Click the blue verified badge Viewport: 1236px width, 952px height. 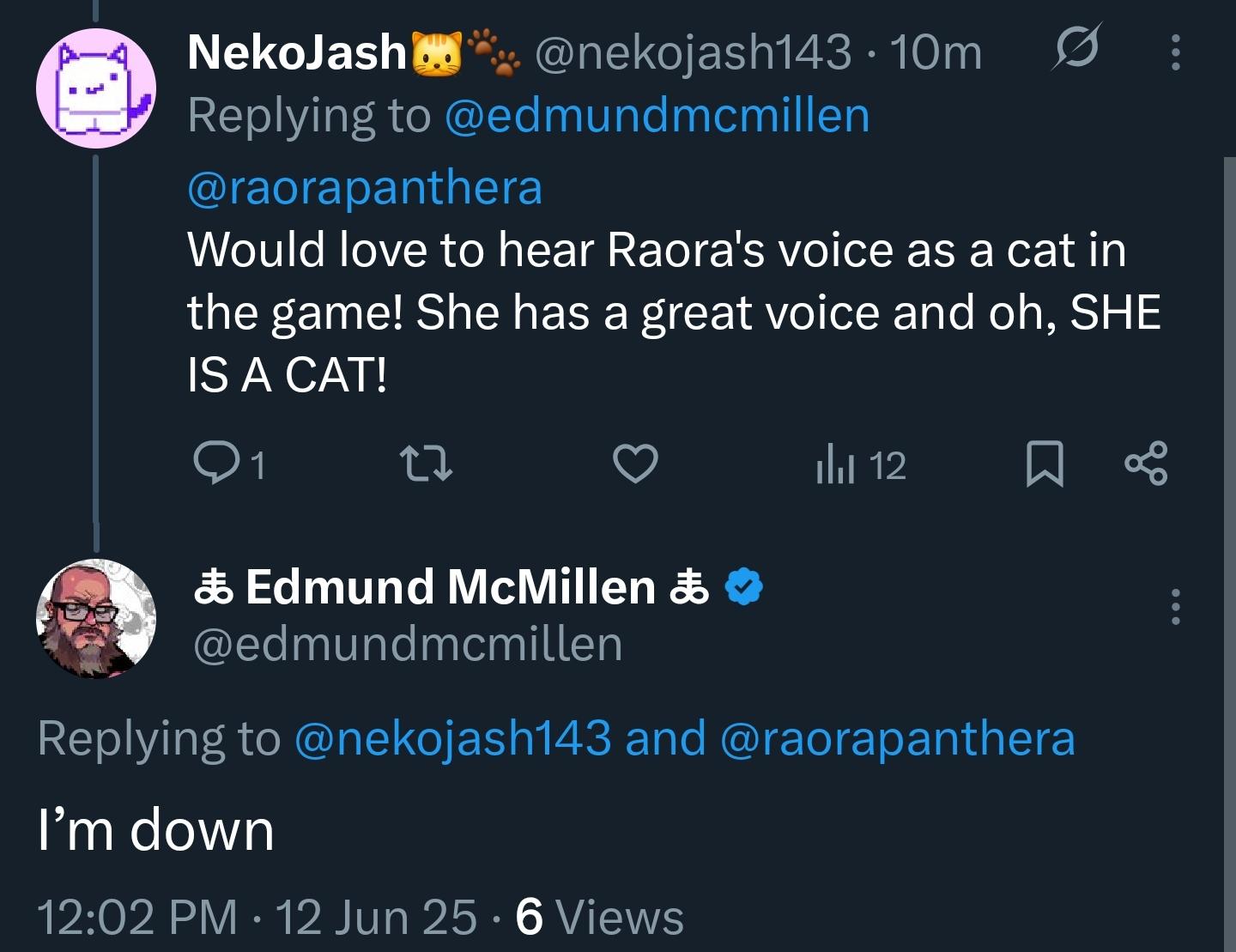744,587
